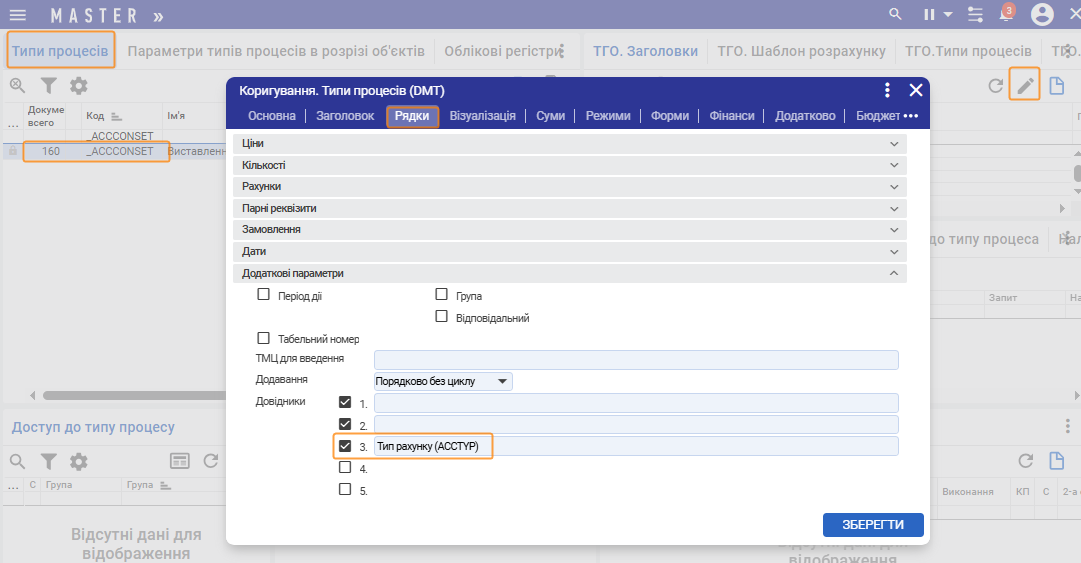This screenshot has width=1081, height=563.
Task: Open dialog three-dot options menu
Action: click(887, 90)
